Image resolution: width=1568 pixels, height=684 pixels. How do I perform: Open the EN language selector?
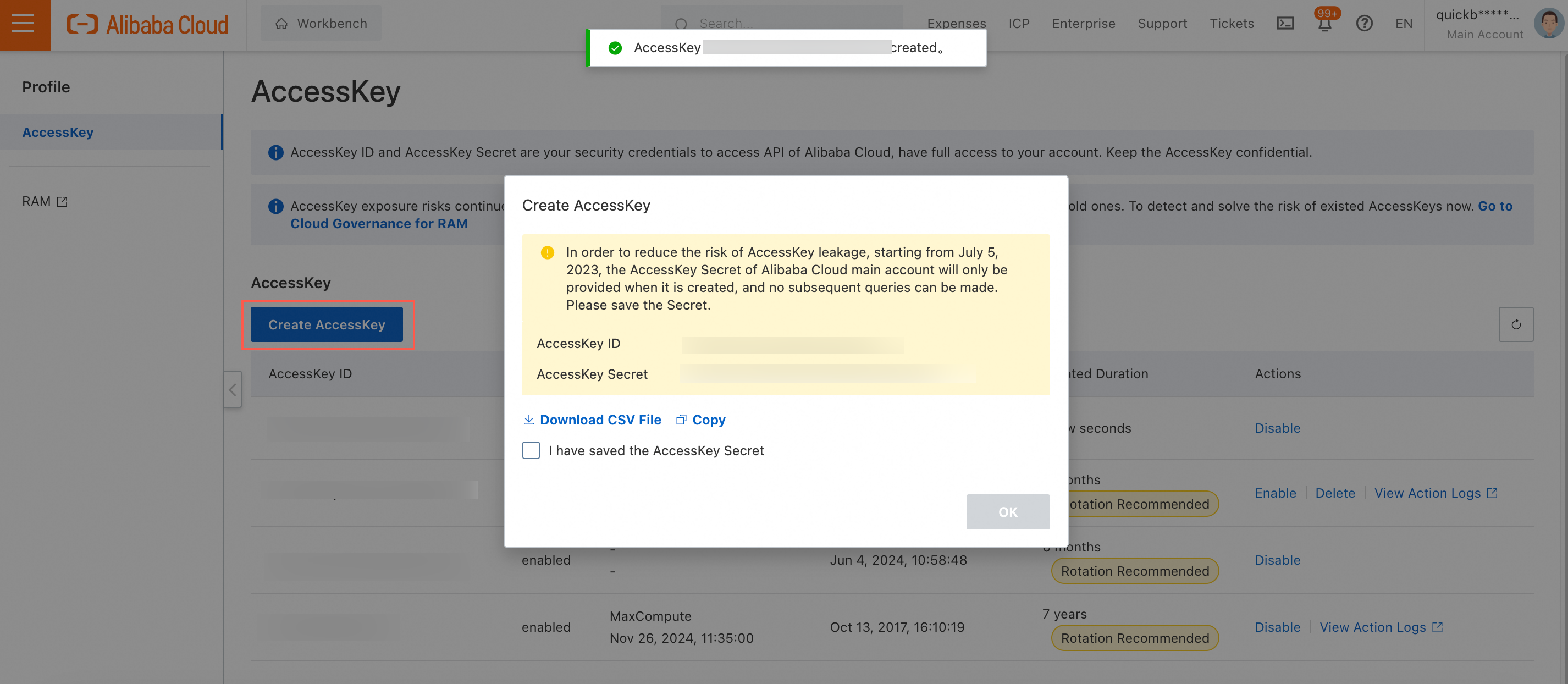(x=1404, y=24)
